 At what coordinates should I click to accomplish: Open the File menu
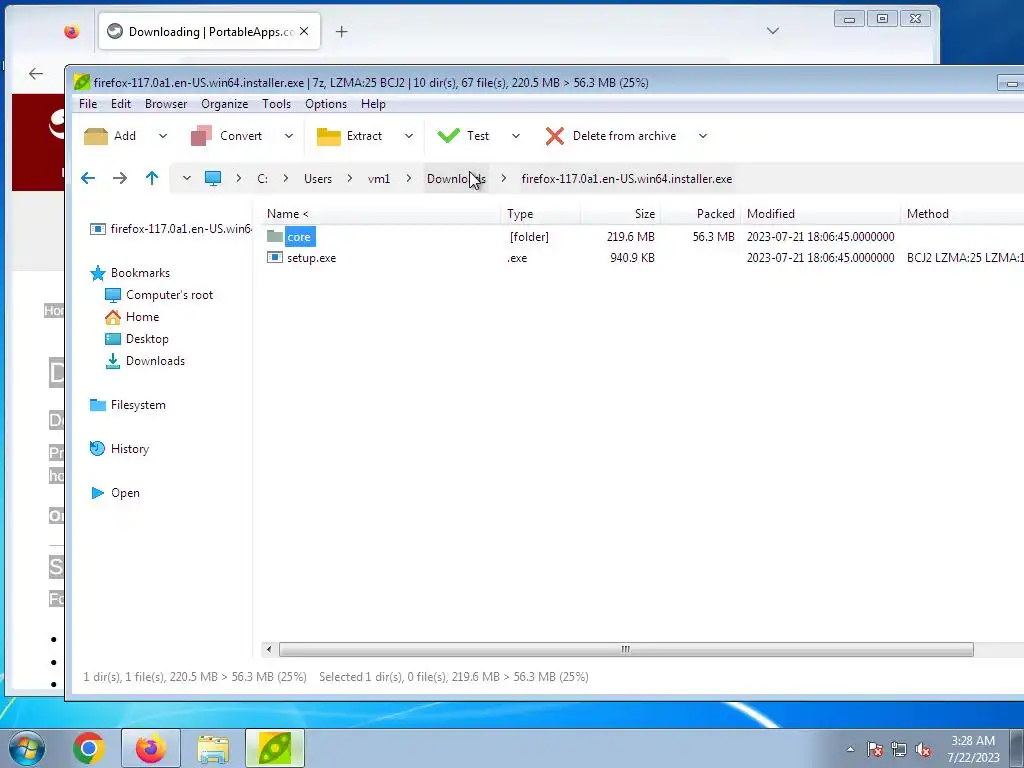pyautogui.click(x=88, y=104)
